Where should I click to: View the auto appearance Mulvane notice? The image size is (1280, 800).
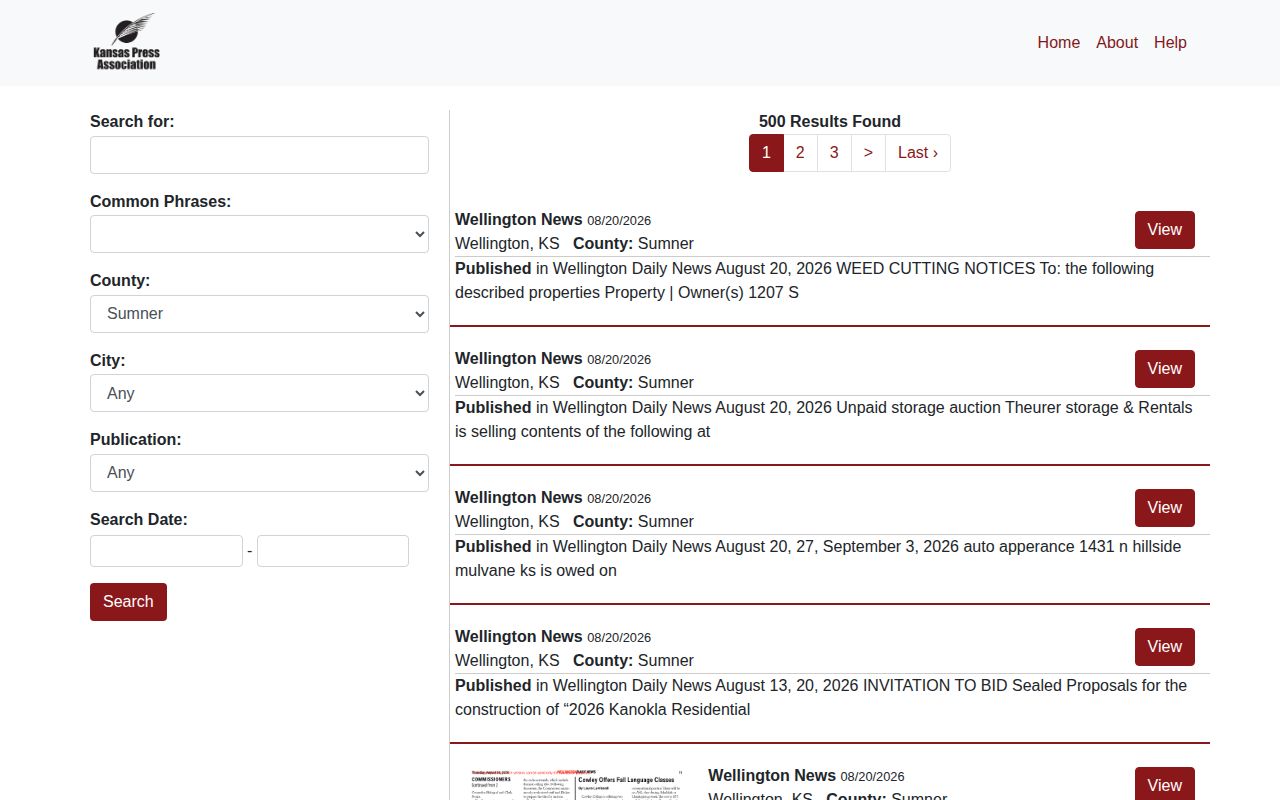click(x=1164, y=508)
